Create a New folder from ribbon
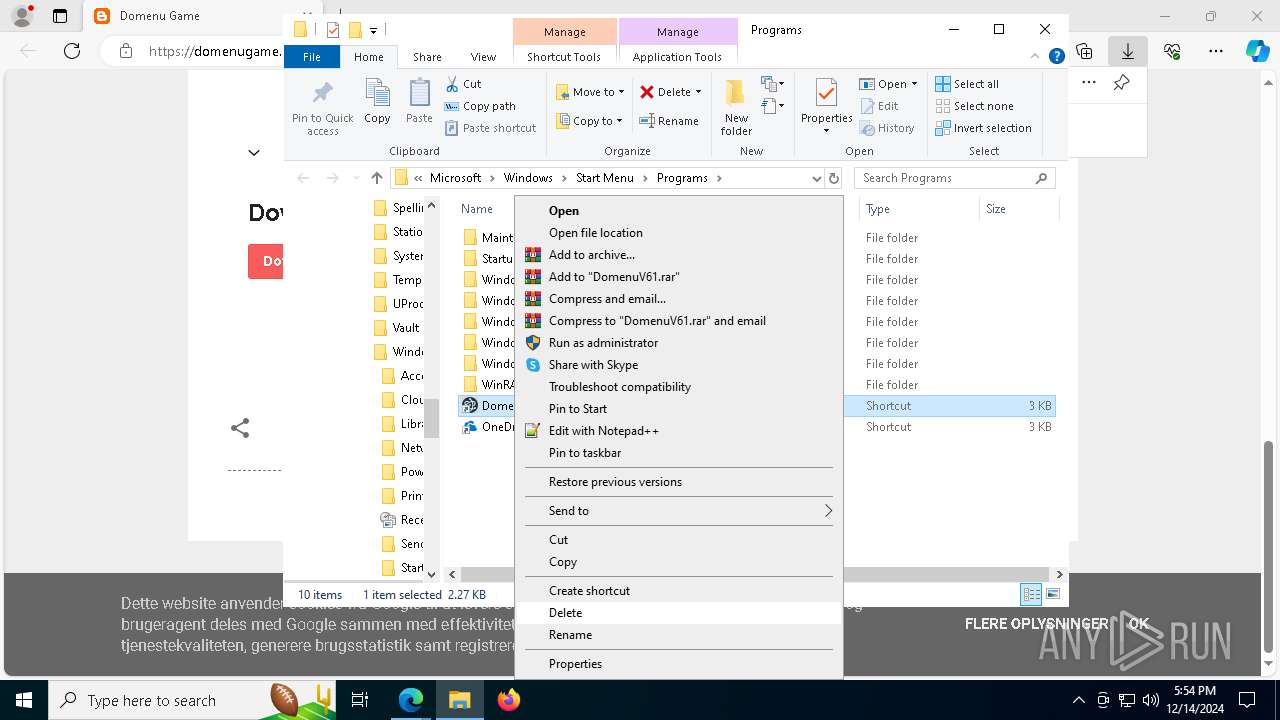1280x720 pixels. 736,107
